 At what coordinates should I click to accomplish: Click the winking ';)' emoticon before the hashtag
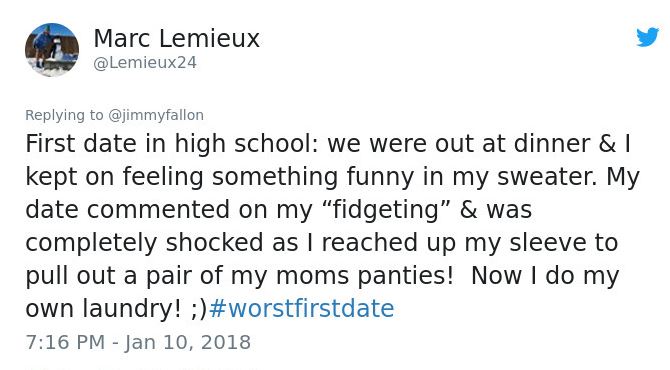click(199, 309)
